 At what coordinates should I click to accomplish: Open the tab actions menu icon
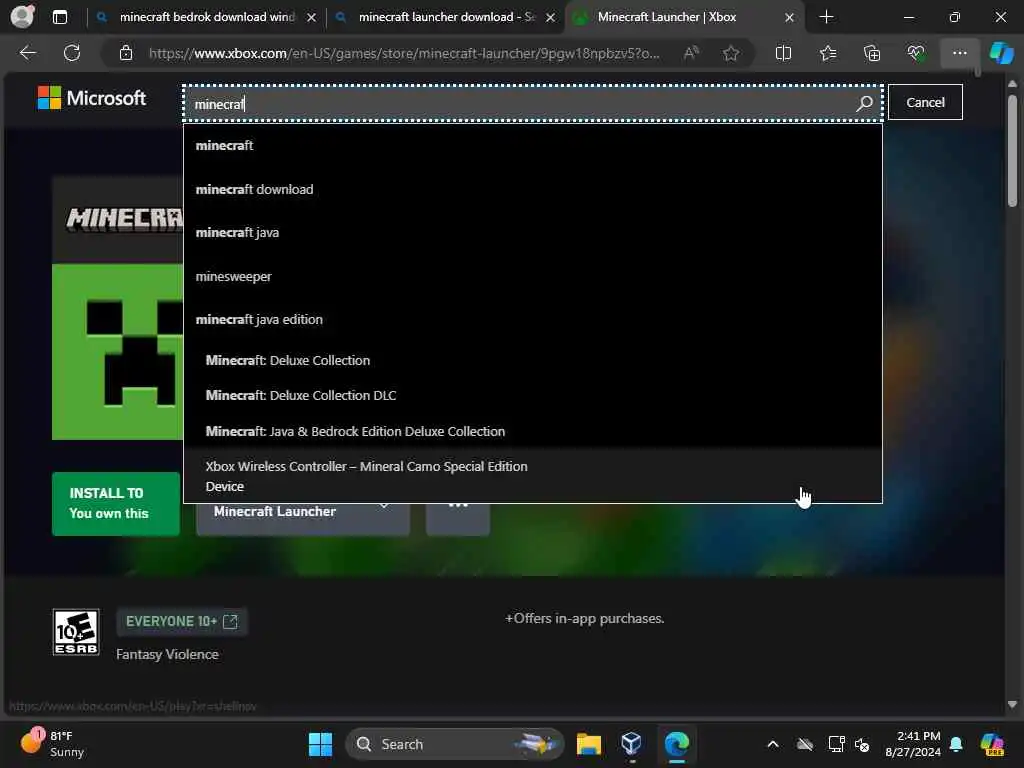pos(59,17)
